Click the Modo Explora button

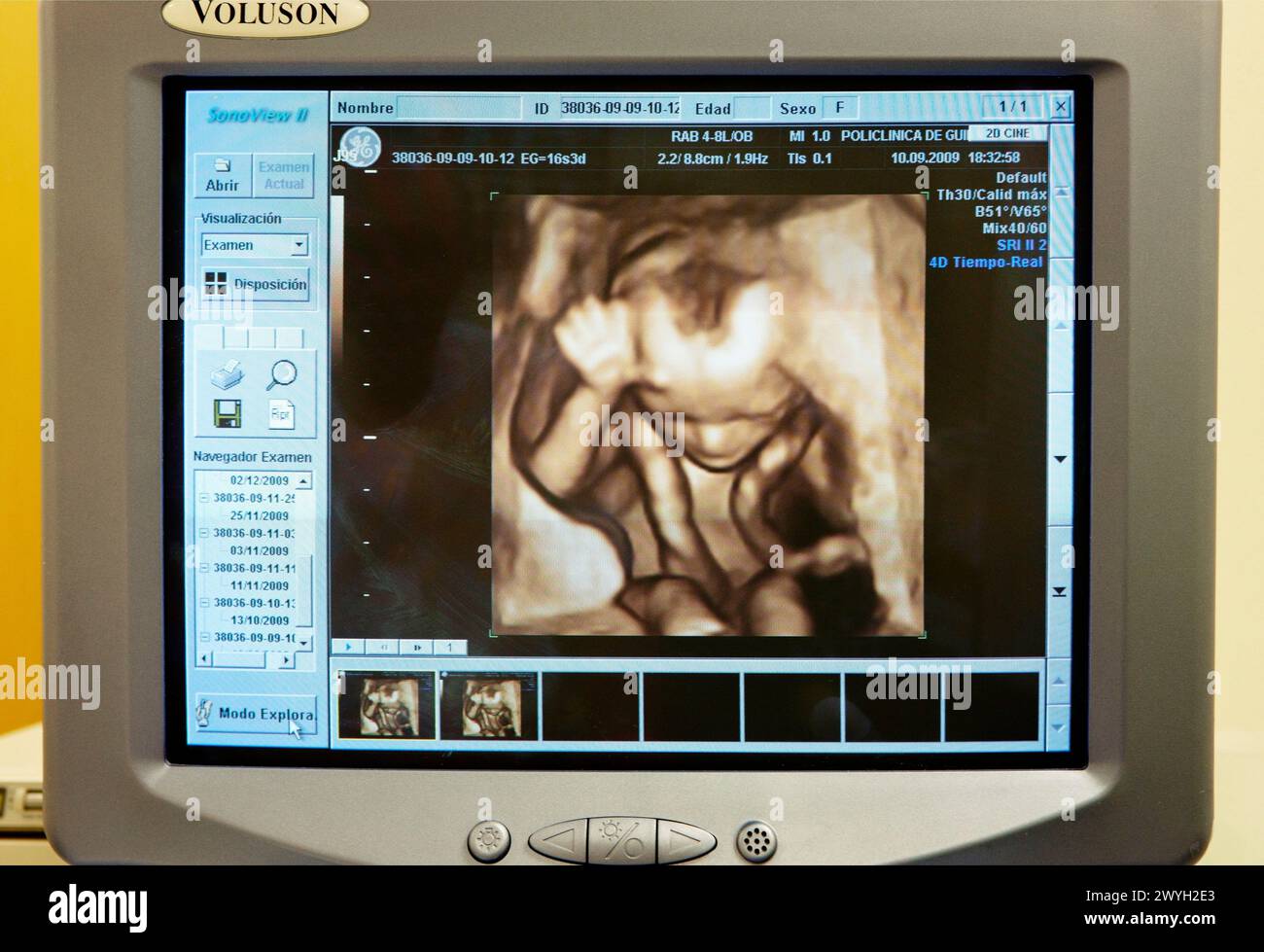(x=256, y=715)
